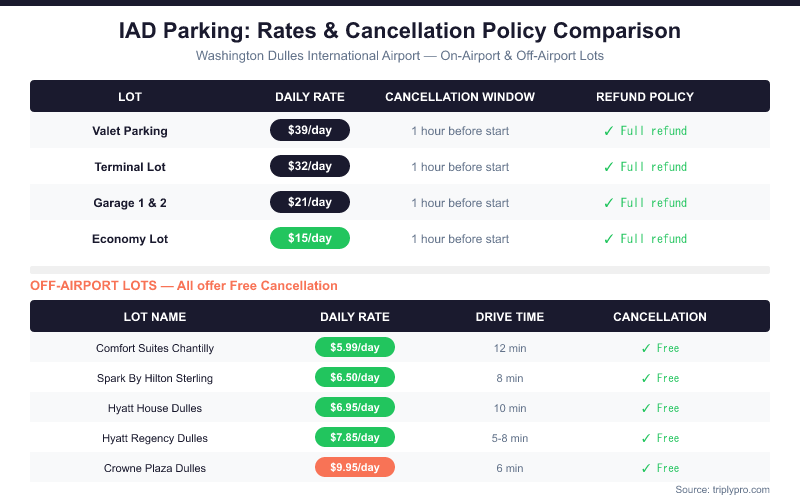Click the Economy Lot full refund checkmark
This screenshot has height=500, width=800.
[608, 239]
